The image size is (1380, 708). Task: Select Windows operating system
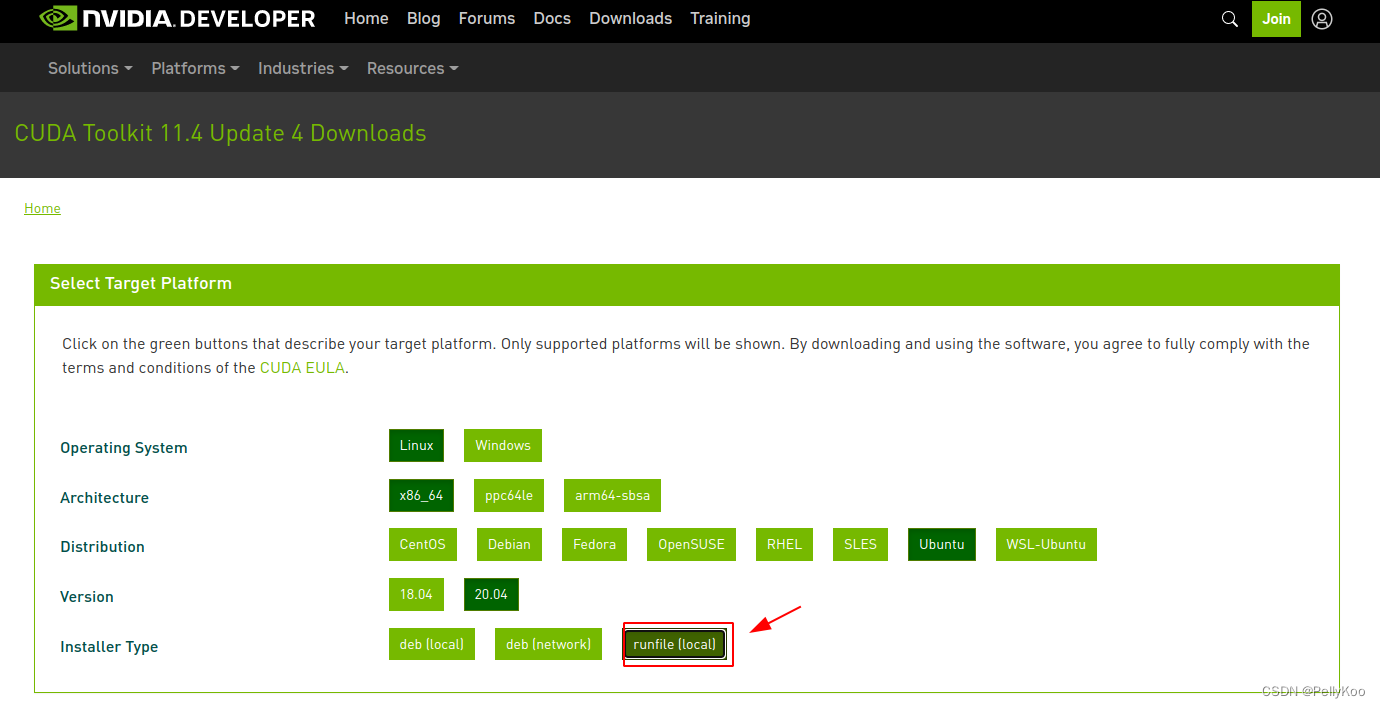503,446
